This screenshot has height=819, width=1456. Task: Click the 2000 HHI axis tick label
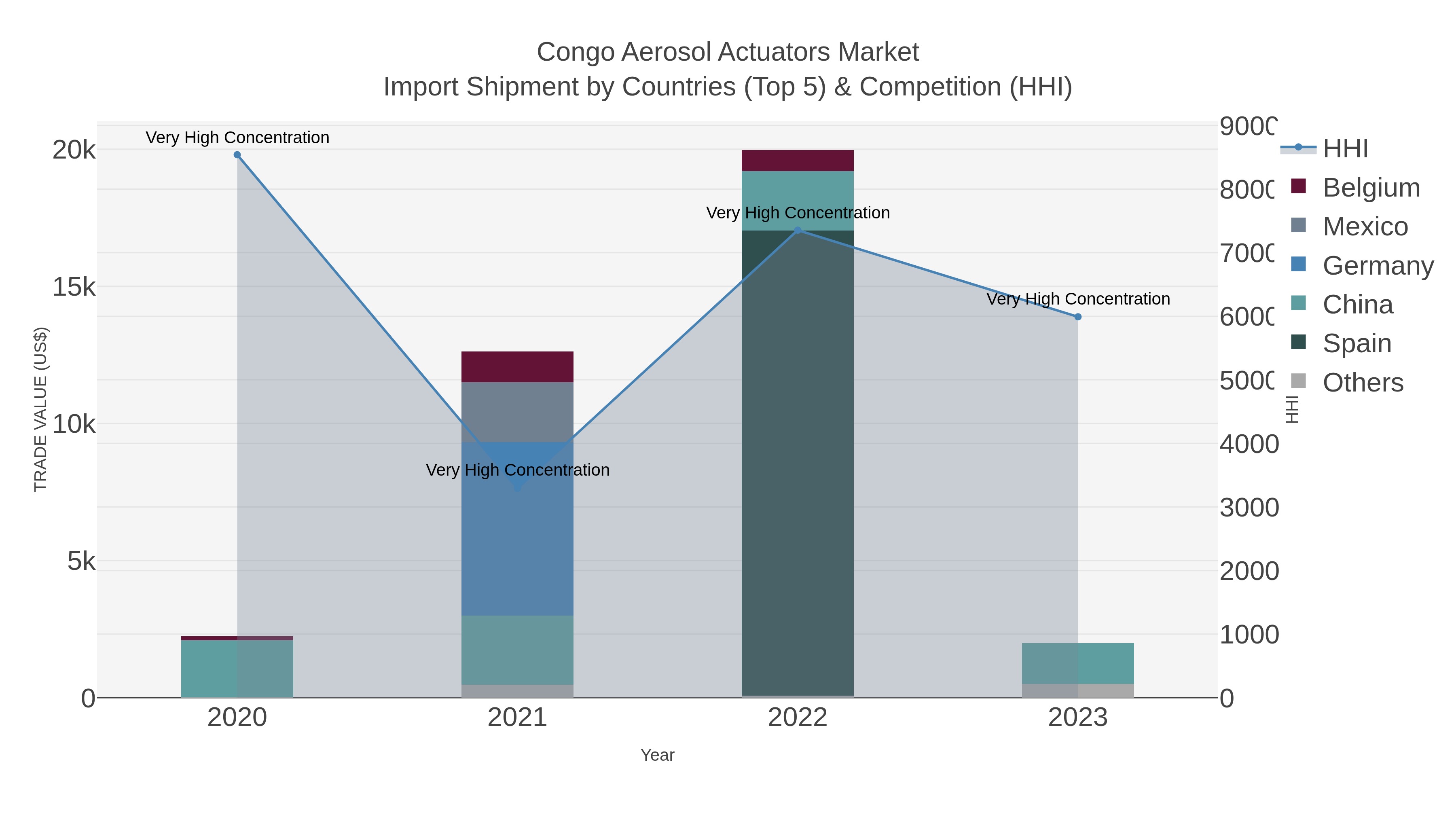(x=1249, y=571)
